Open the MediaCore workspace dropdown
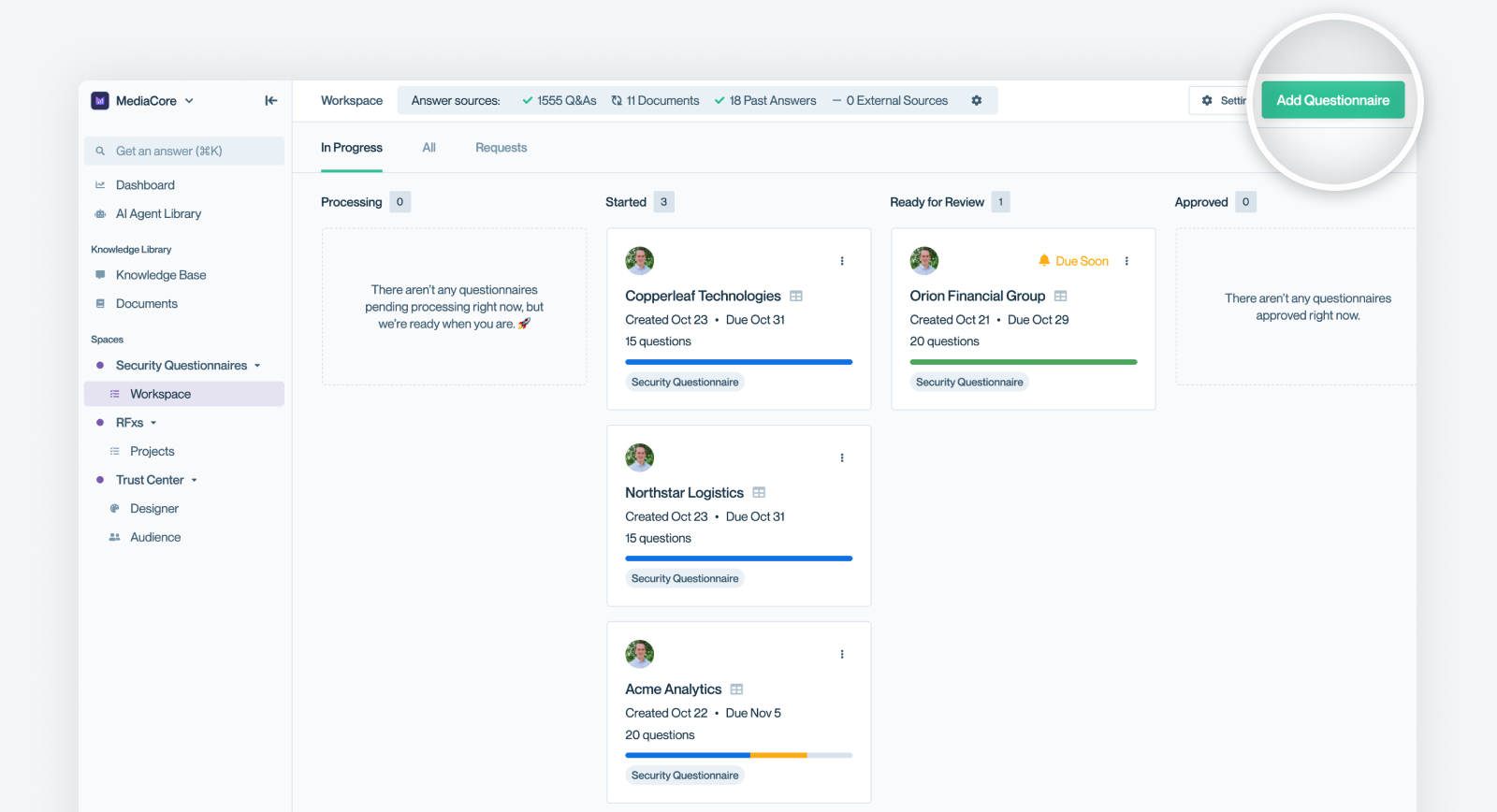The height and width of the screenshot is (812, 1497). coord(189,101)
